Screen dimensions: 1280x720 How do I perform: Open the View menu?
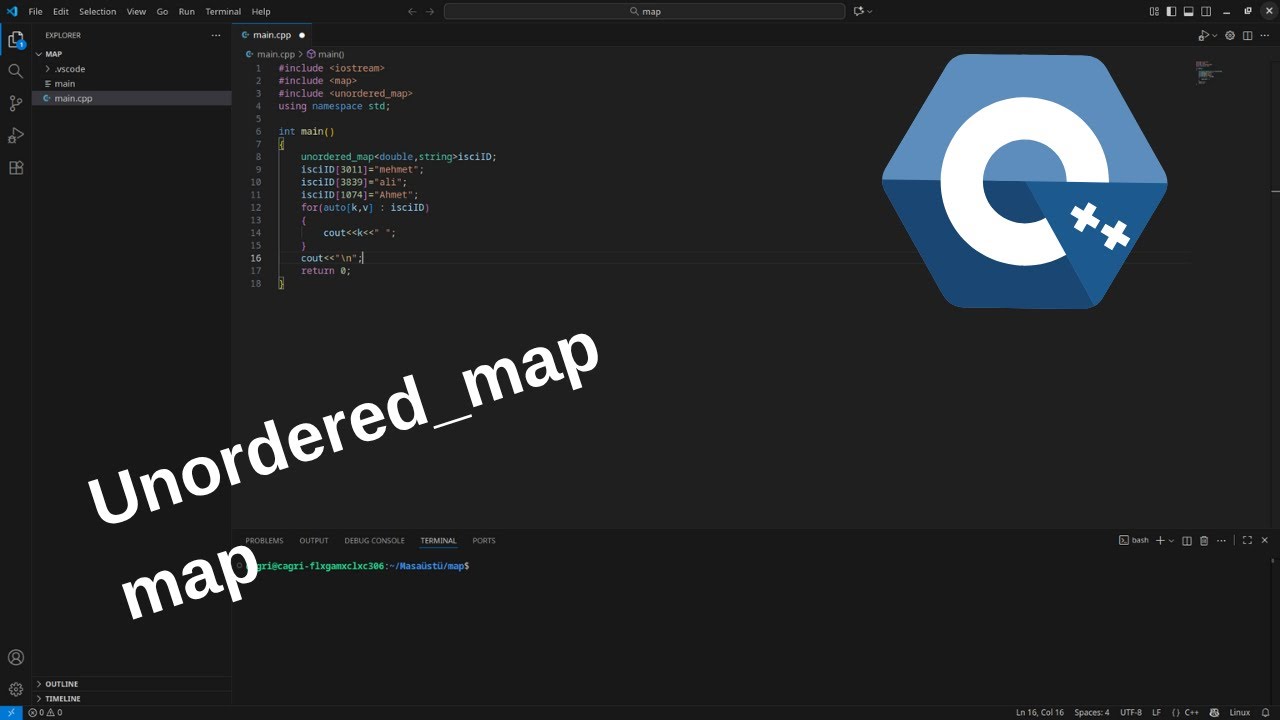pyautogui.click(x=137, y=11)
